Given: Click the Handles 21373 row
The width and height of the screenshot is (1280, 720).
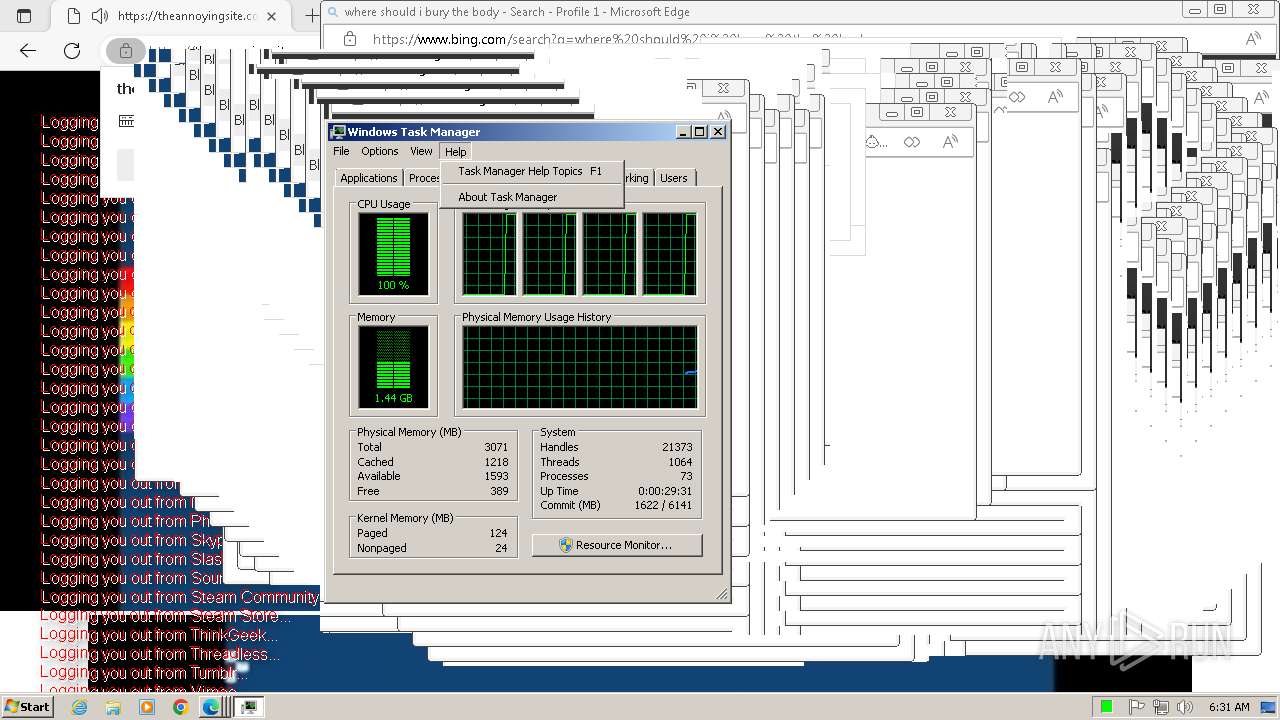Looking at the screenshot, I should (616, 447).
